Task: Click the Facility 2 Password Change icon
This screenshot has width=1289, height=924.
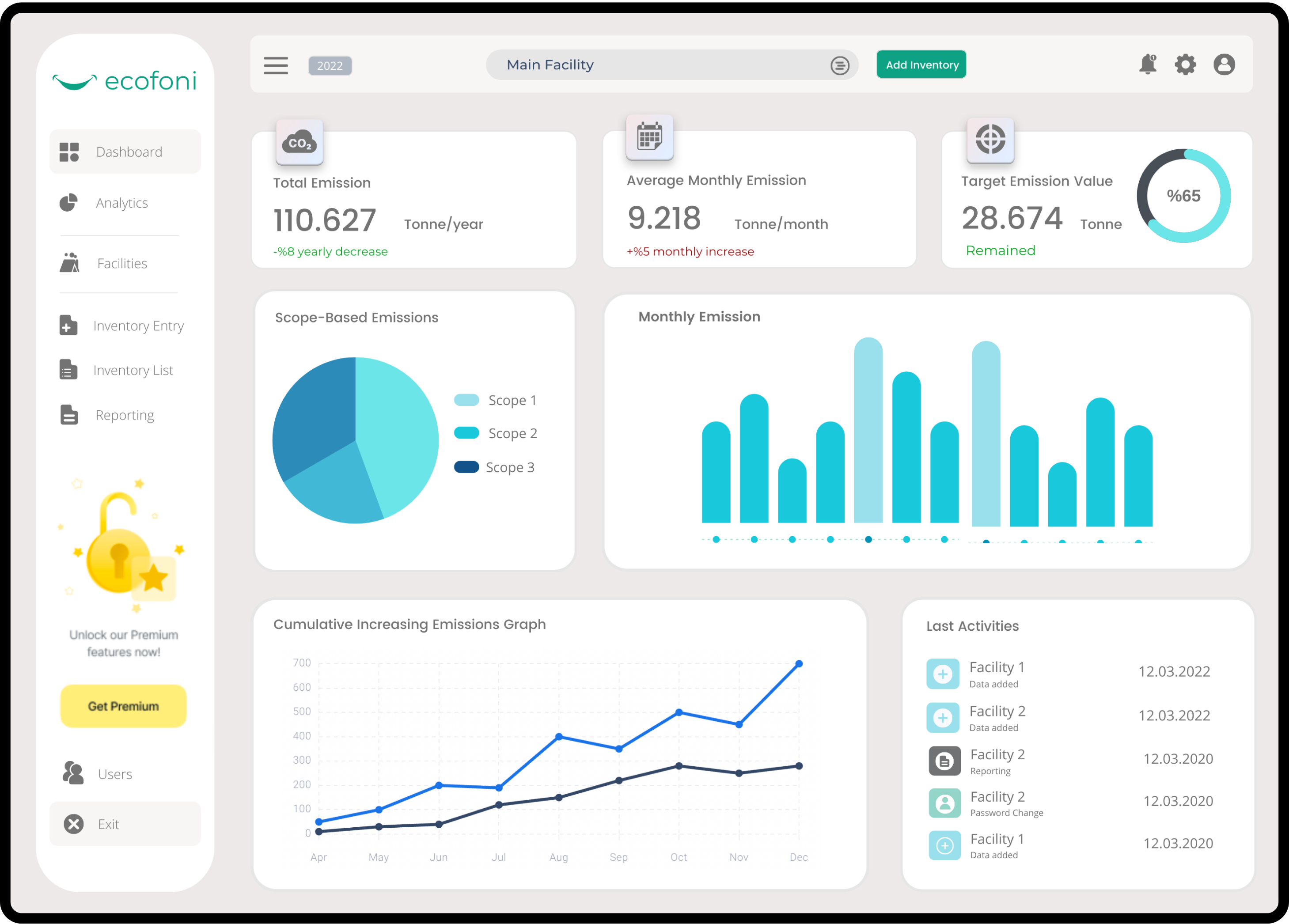Action: tap(944, 803)
